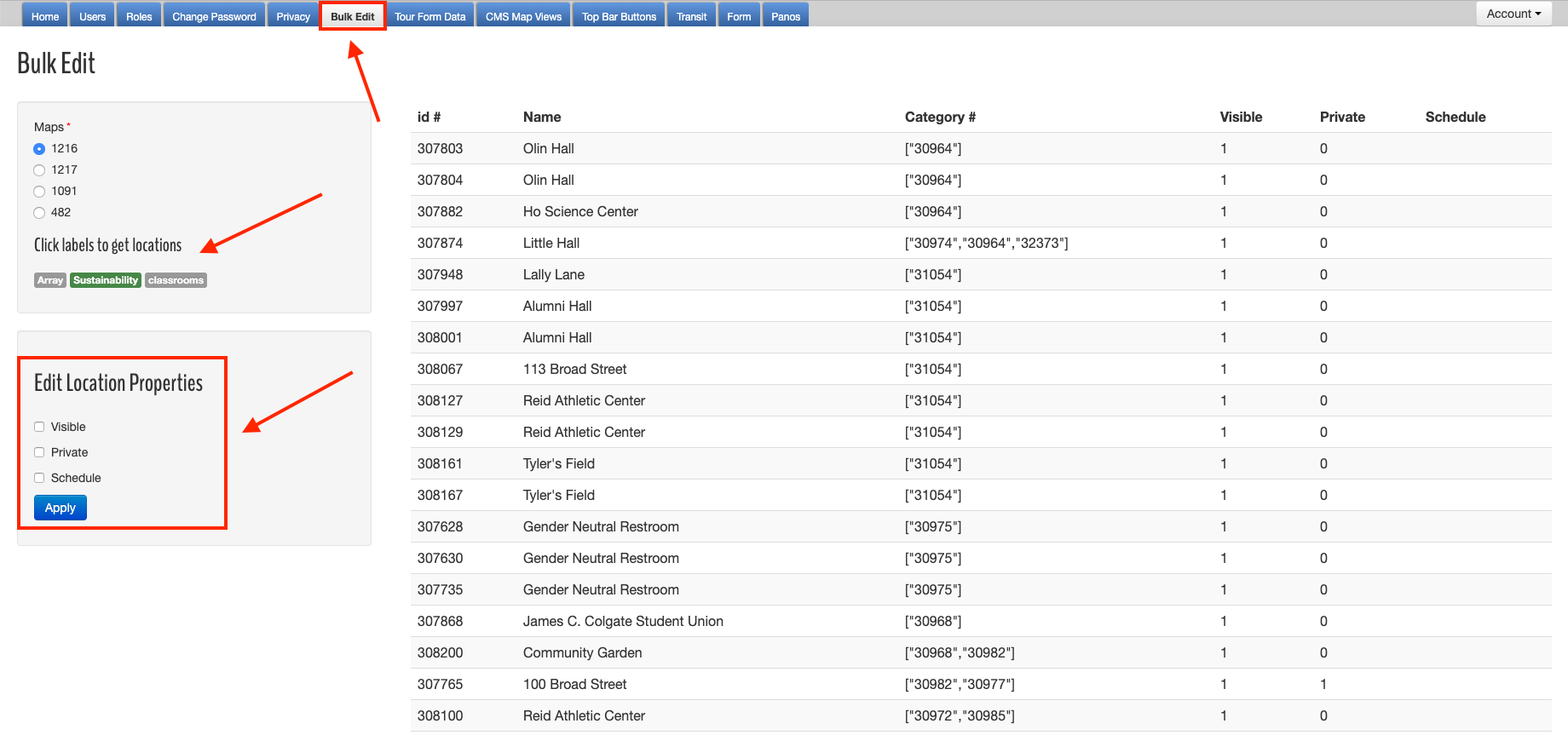Image resolution: width=1568 pixels, height=735 pixels.
Task: Go to CMS Map Views tab
Action: (524, 16)
